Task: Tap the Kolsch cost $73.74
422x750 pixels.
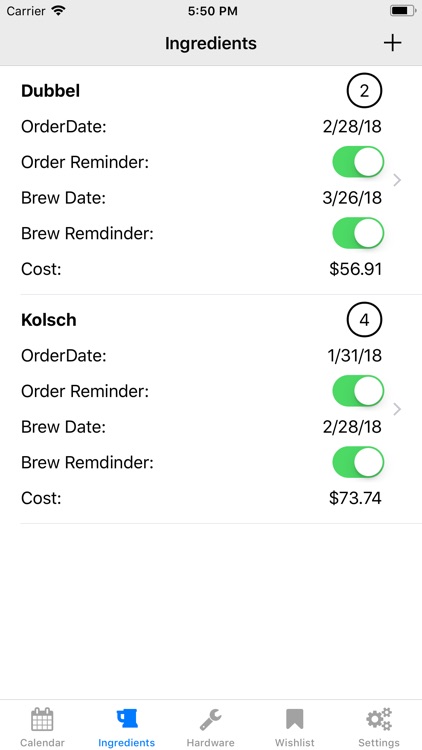Action: click(x=355, y=498)
